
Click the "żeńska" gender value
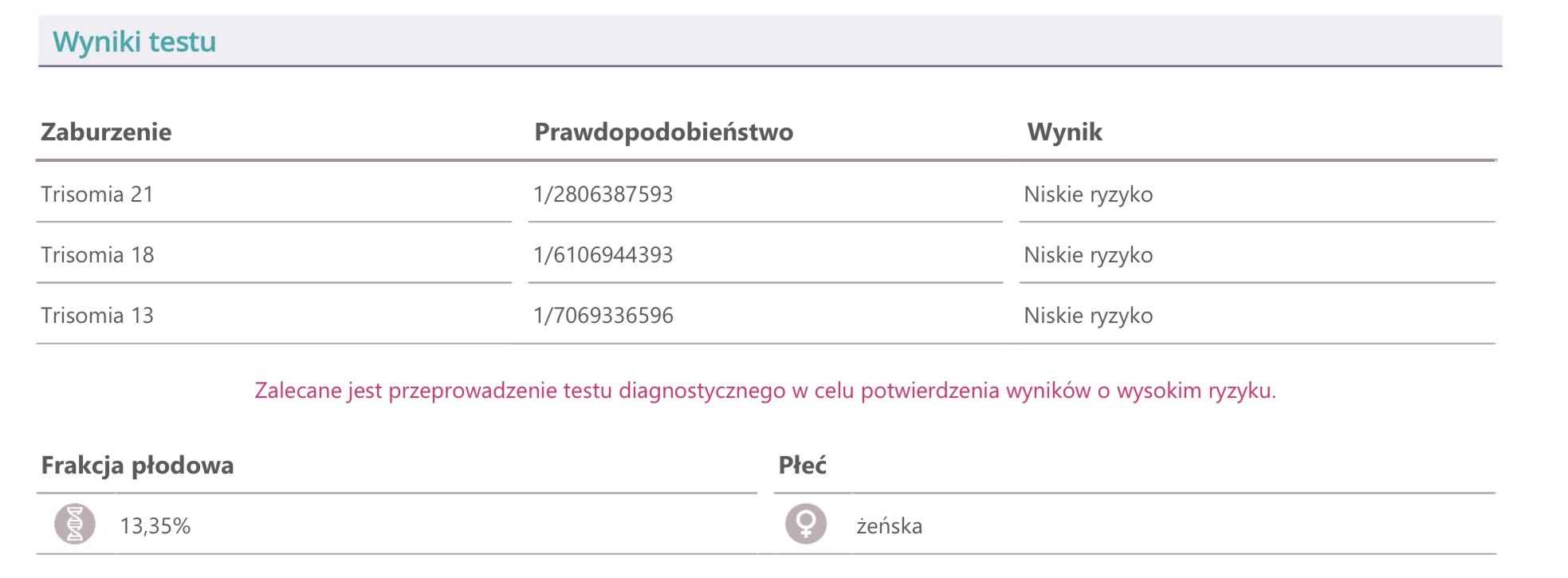point(889,526)
